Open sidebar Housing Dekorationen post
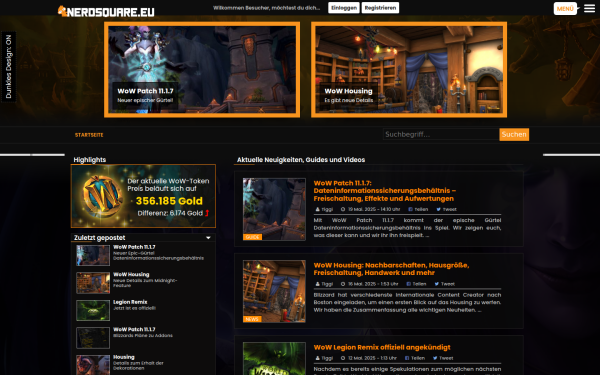The height and width of the screenshot is (375, 600). pos(138,362)
